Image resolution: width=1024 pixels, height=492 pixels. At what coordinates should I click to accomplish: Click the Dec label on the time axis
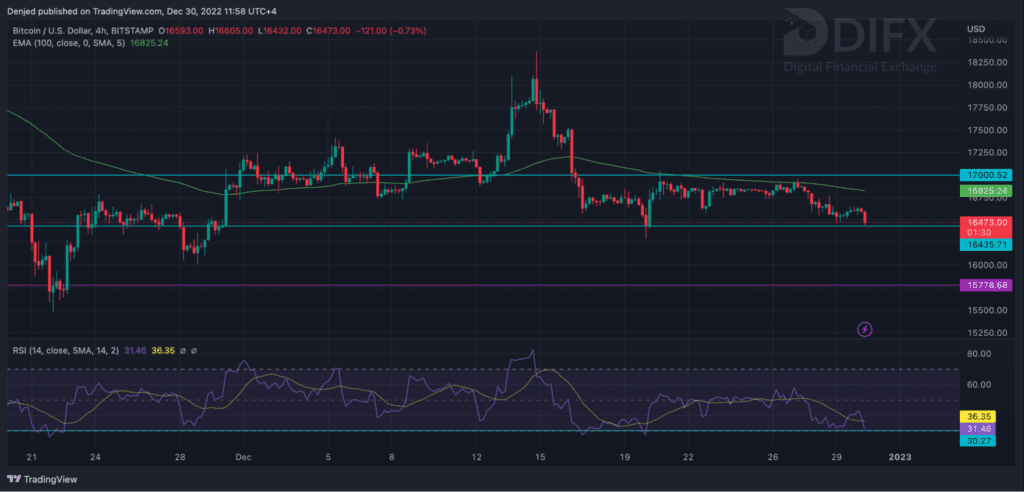tap(241, 457)
